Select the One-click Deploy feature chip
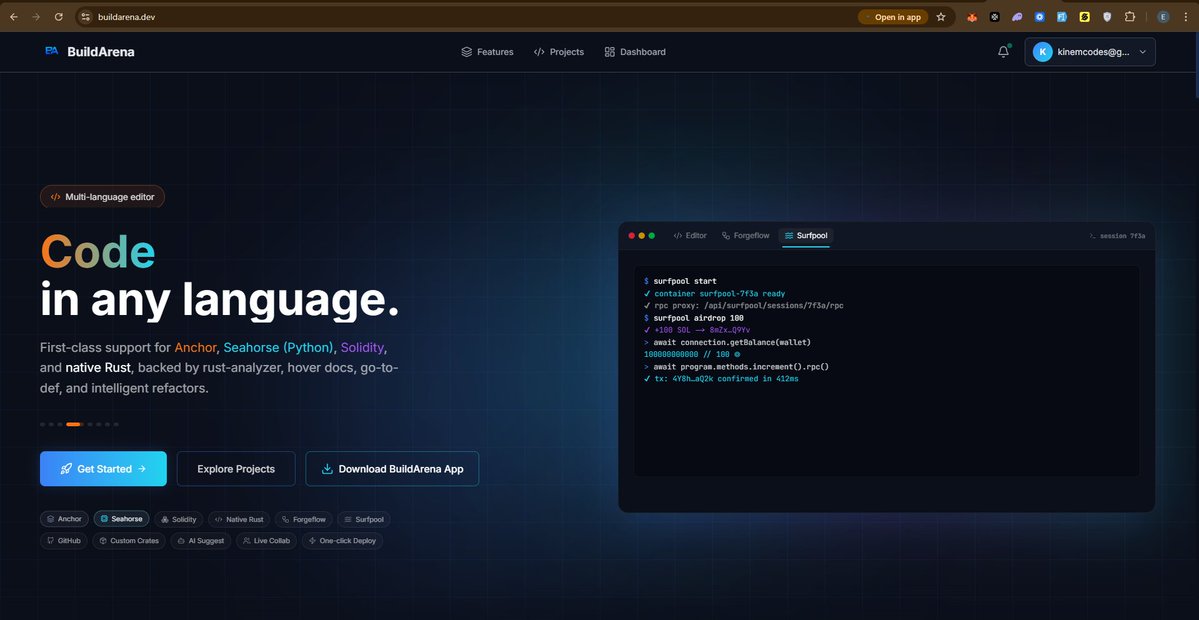 coord(343,540)
